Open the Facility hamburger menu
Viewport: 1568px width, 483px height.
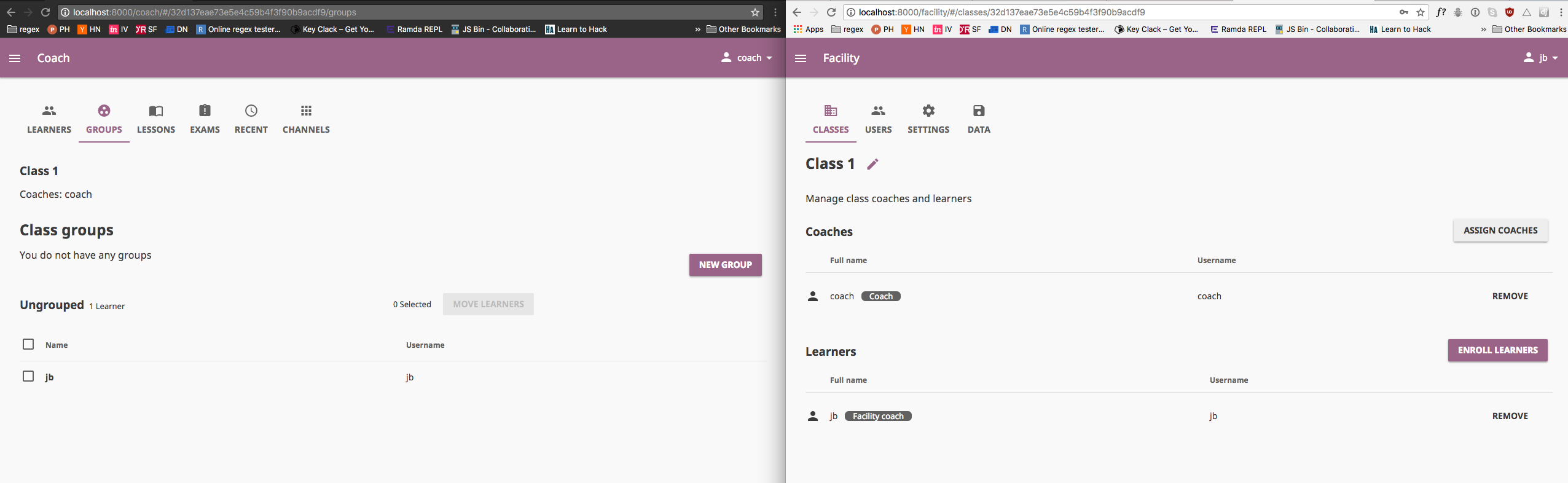pyautogui.click(x=800, y=58)
